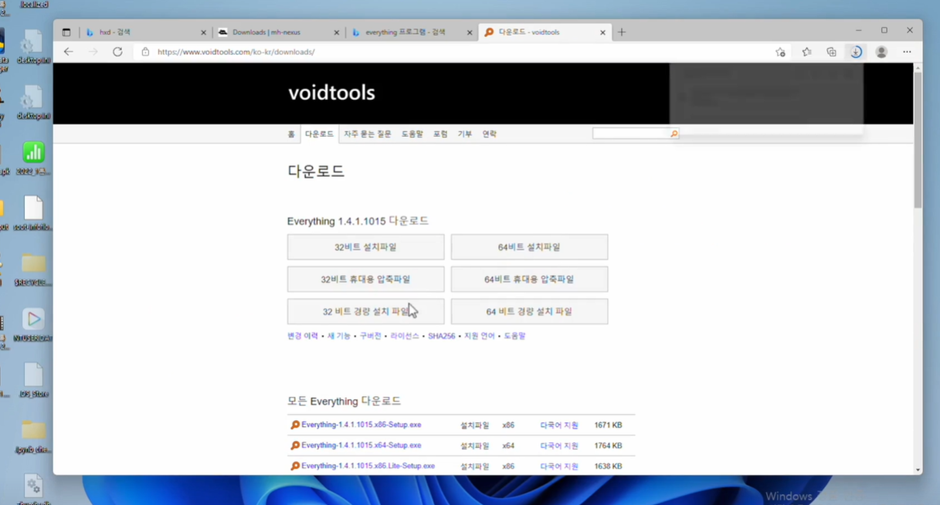Click Everything-1.4.1.1015.x86.Lite-Setup.exe link
940x505 pixels.
(x=368, y=466)
